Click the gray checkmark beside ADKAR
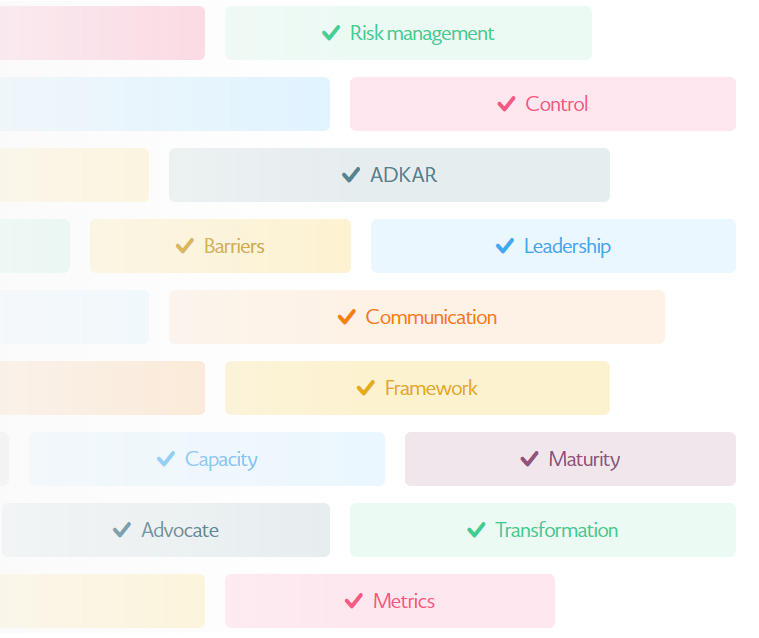Viewport: 759px width, 638px height. 351,175
